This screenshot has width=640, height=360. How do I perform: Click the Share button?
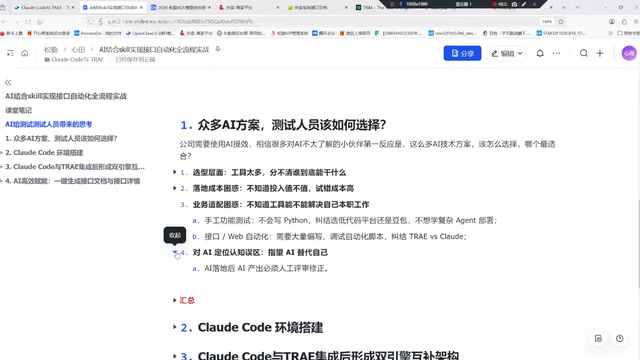pos(462,53)
